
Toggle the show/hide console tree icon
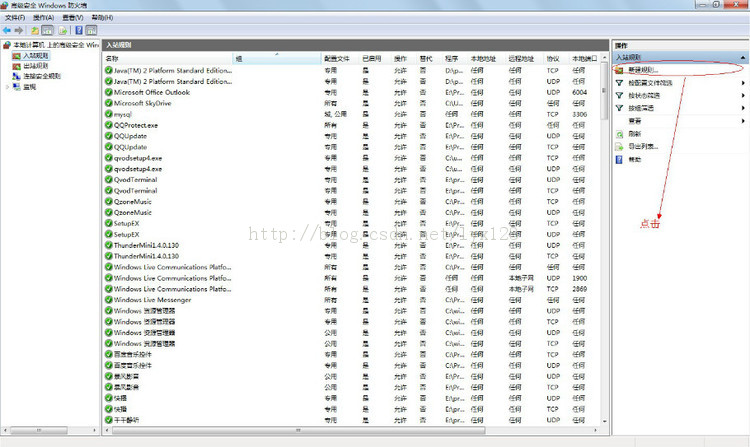tap(47, 30)
